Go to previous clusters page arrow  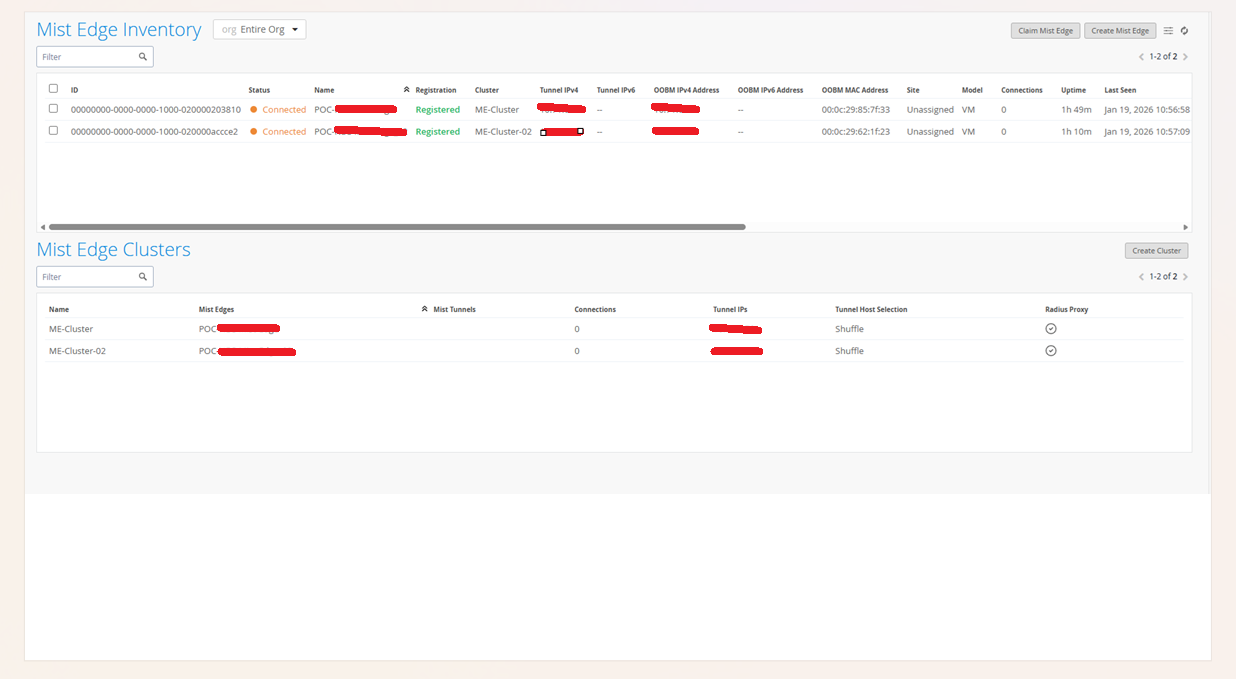pos(1142,277)
